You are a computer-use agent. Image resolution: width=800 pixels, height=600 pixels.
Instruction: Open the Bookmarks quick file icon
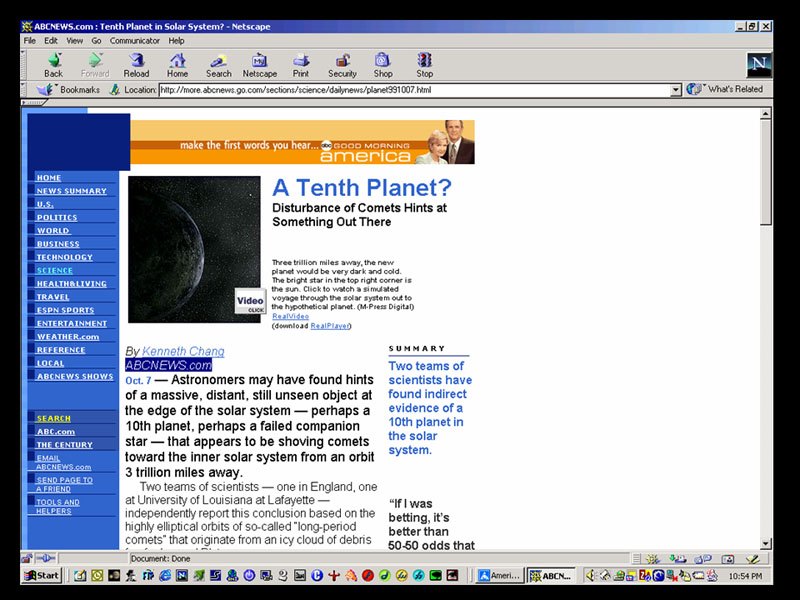(x=45, y=90)
